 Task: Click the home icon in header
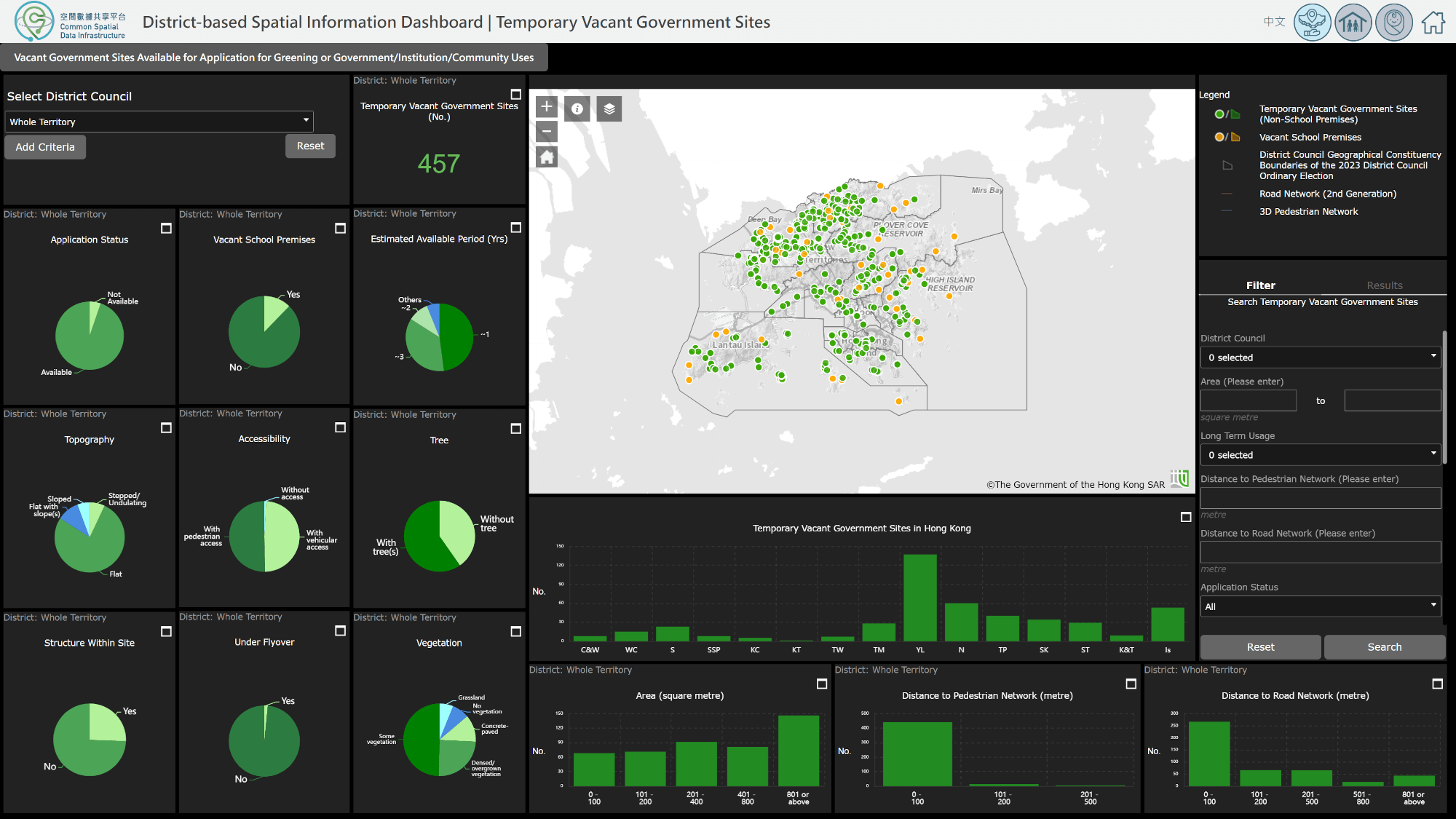click(x=1433, y=23)
